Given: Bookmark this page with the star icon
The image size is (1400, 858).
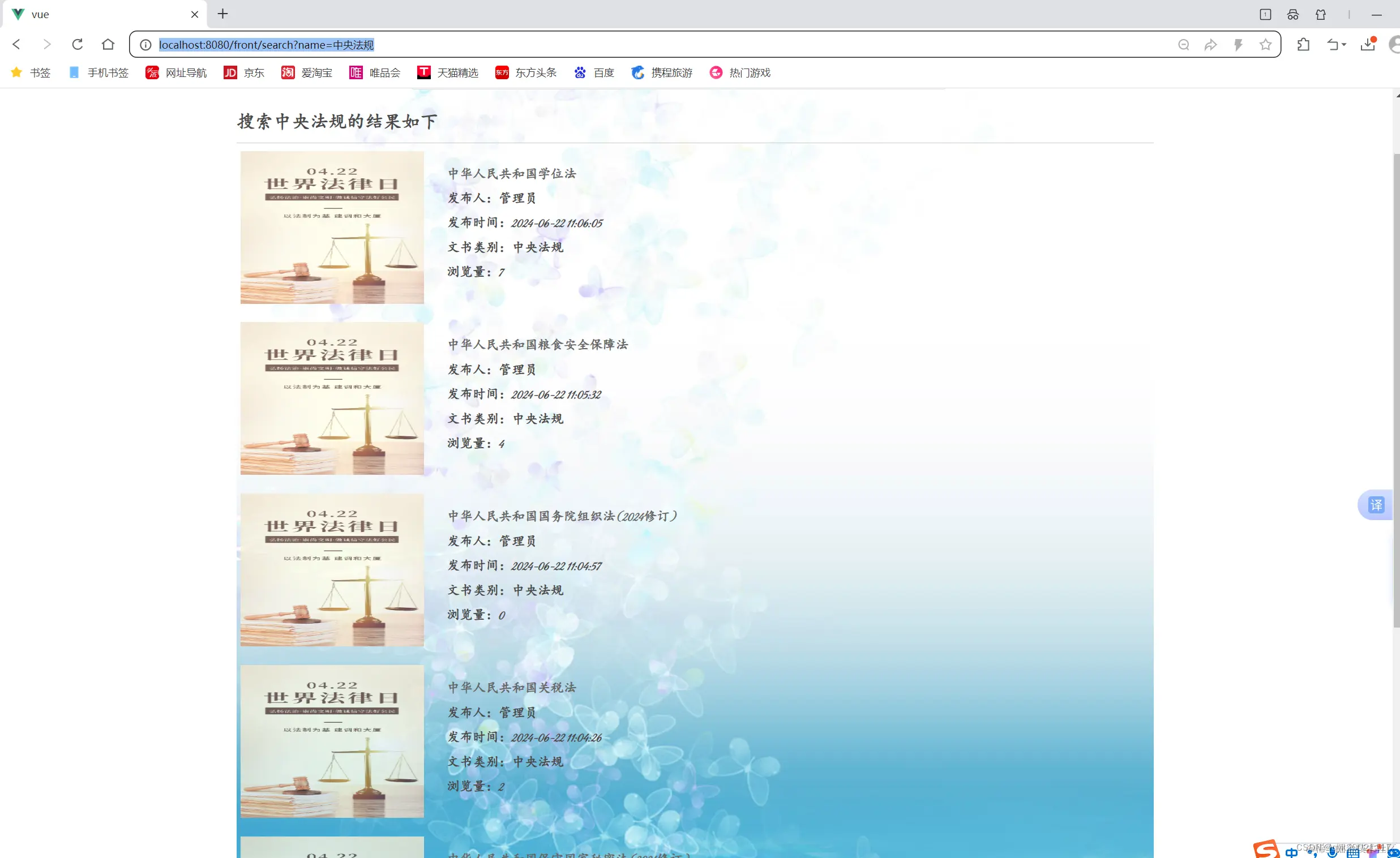Looking at the screenshot, I should point(1265,44).
